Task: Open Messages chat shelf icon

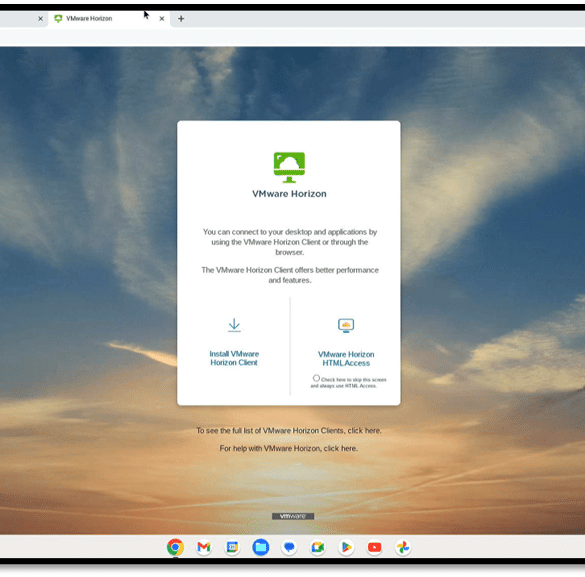Action: 289,547
